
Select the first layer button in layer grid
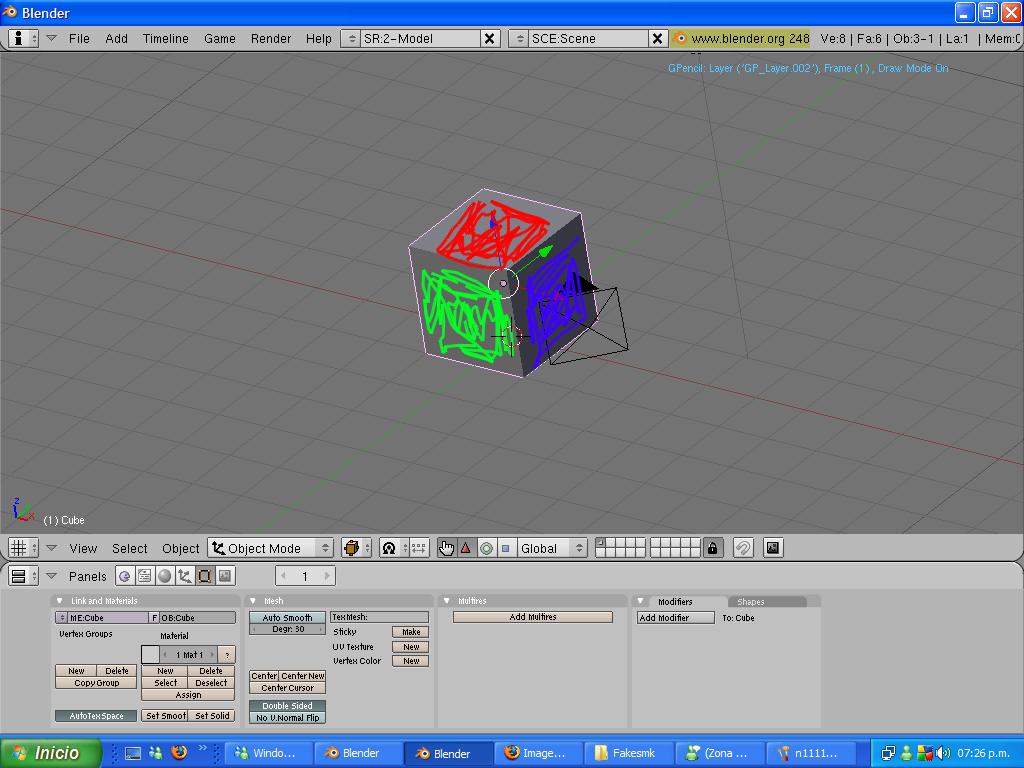601,543
